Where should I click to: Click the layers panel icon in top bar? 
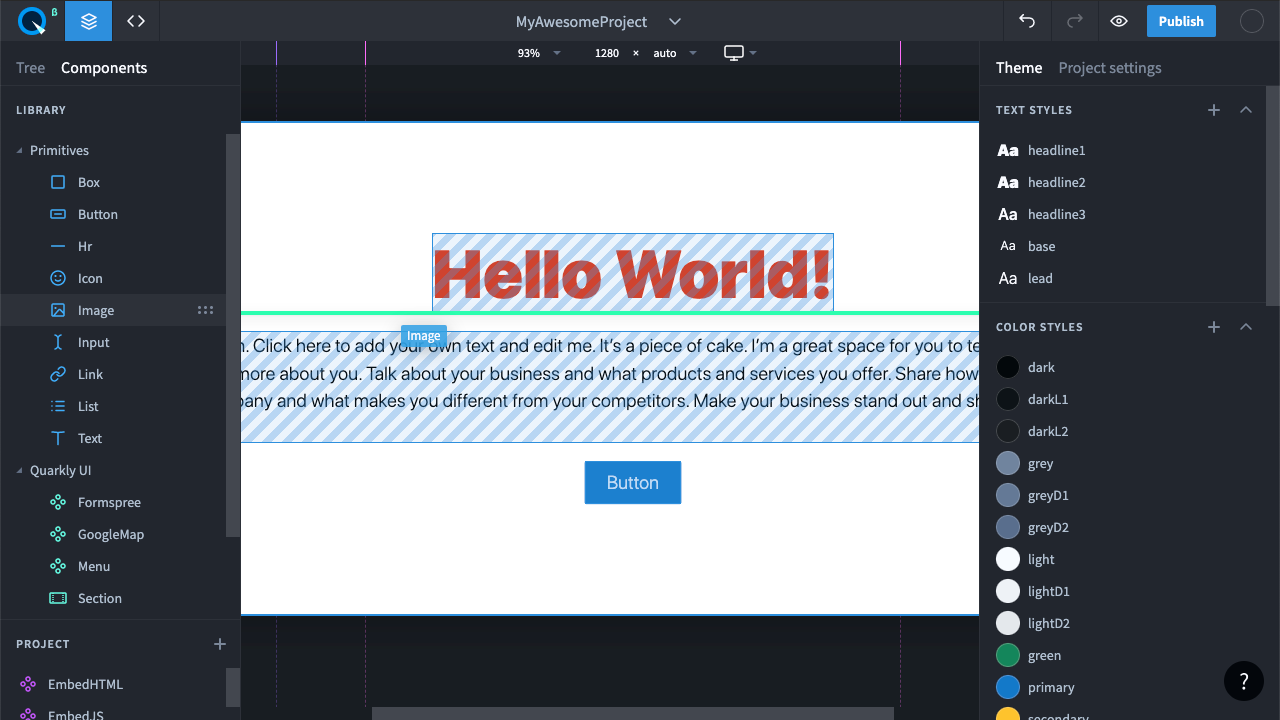tap(89, 21)
